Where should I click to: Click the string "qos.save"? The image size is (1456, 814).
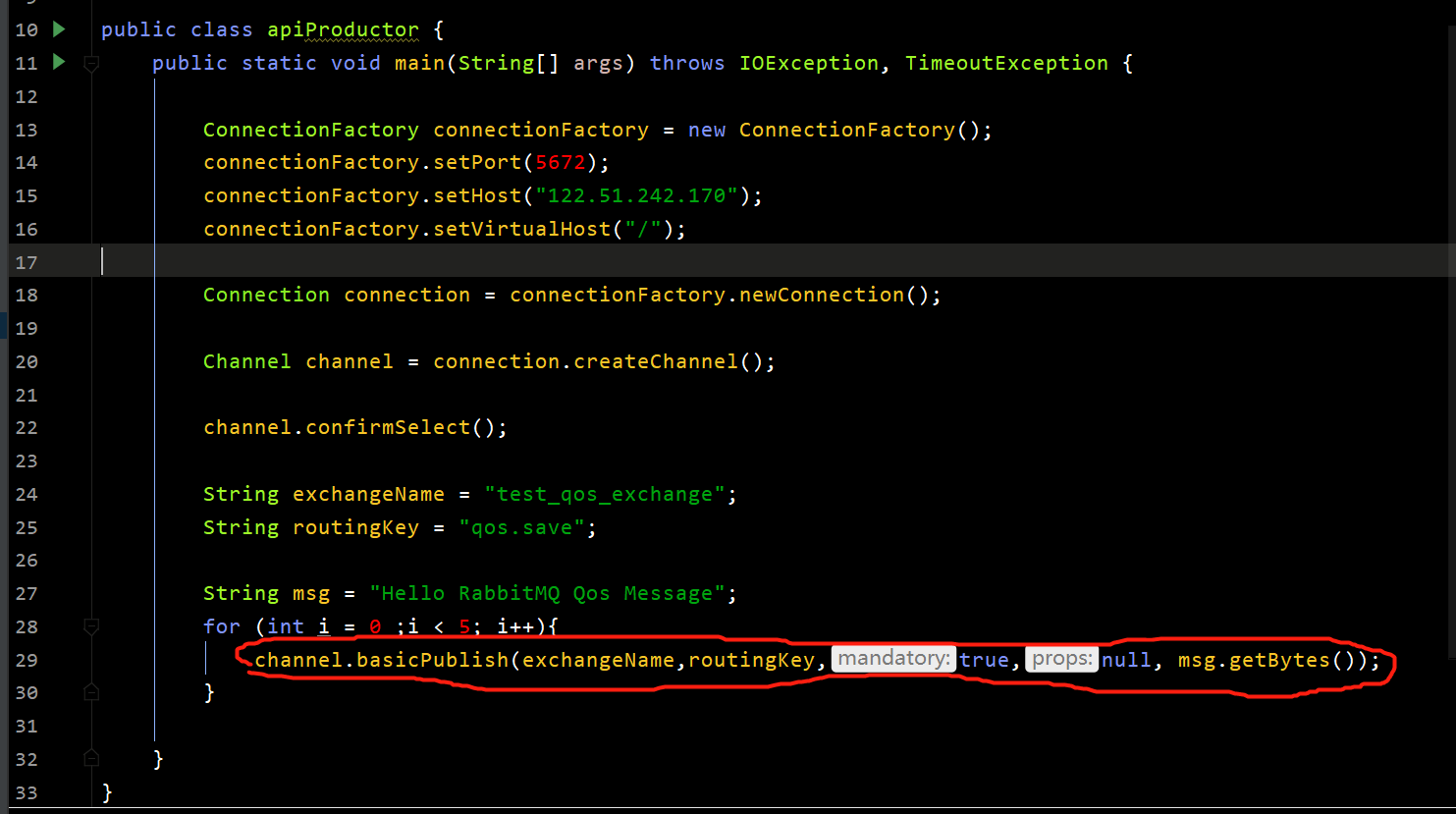pos(522,527)
